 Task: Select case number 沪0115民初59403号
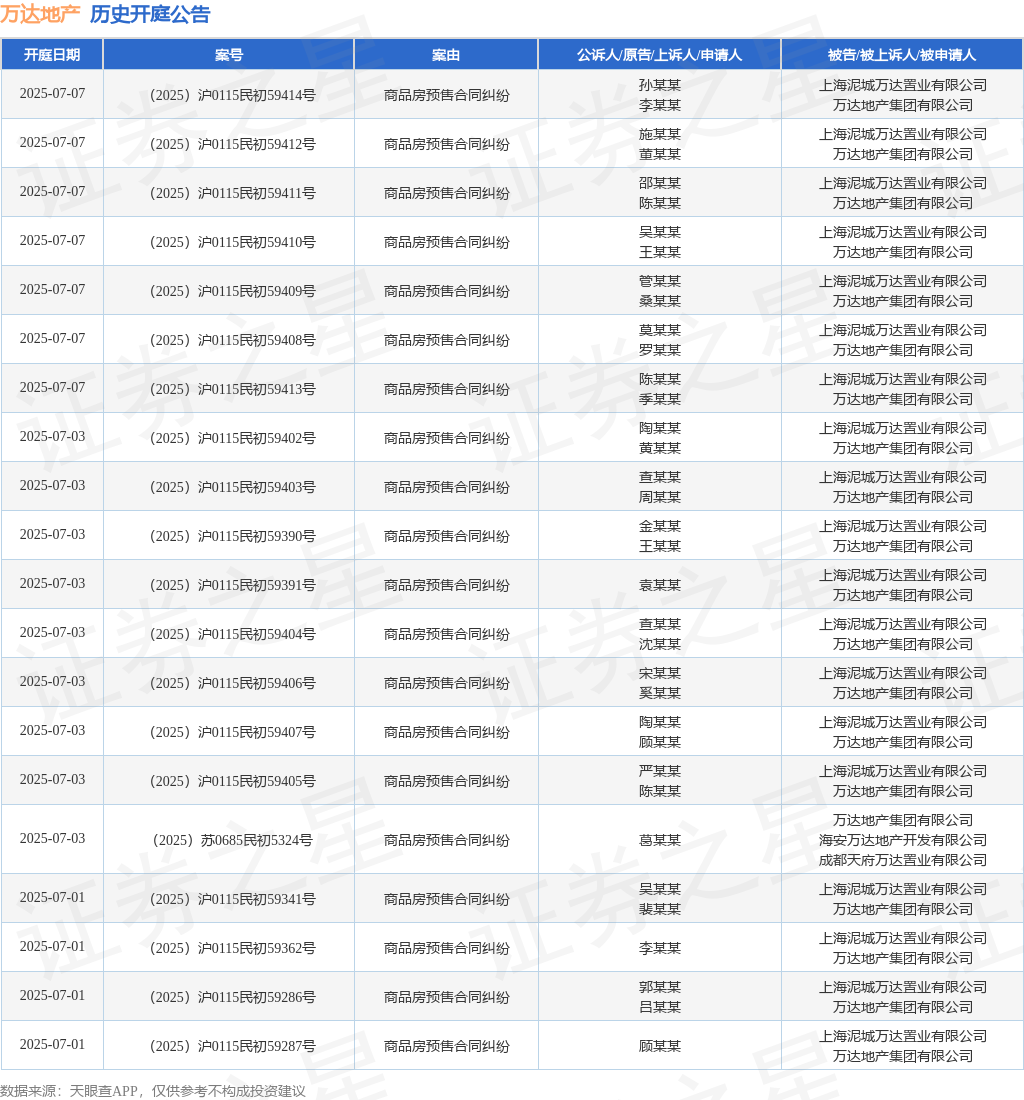[232, 488]
